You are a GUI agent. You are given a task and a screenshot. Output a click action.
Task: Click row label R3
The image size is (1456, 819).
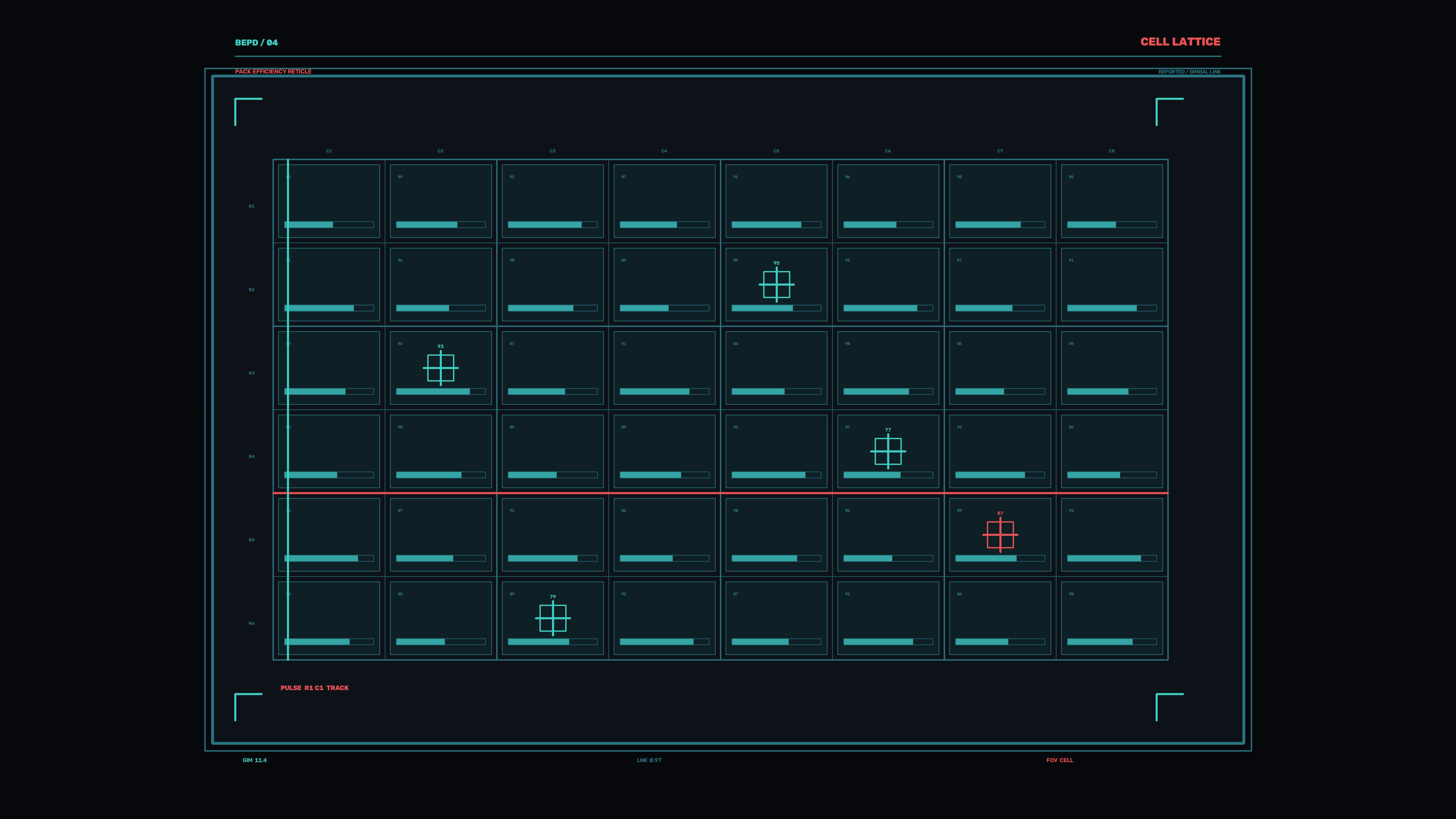point(251,373)
